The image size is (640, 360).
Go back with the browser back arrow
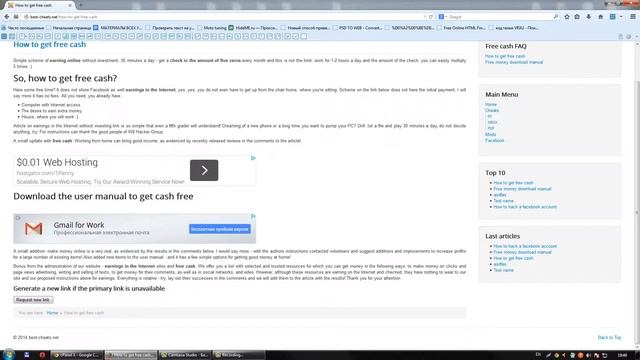(7, 17)
